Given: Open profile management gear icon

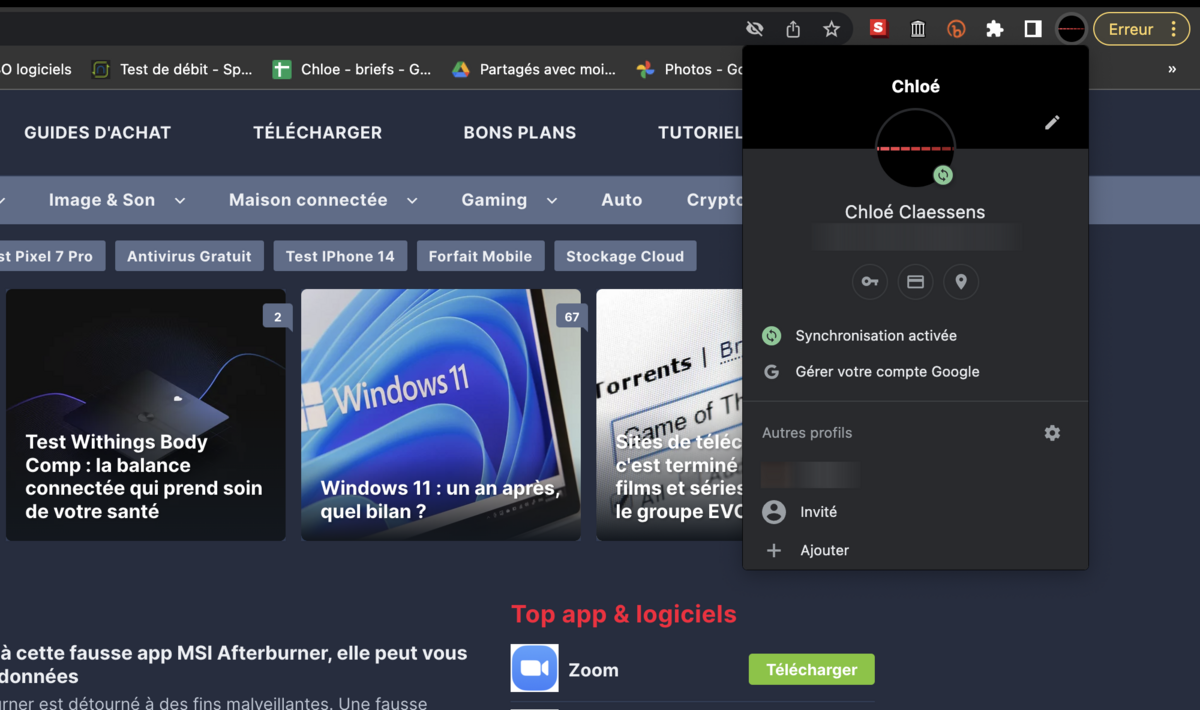Looking at the screenshot, I should tap(1052, 433).
